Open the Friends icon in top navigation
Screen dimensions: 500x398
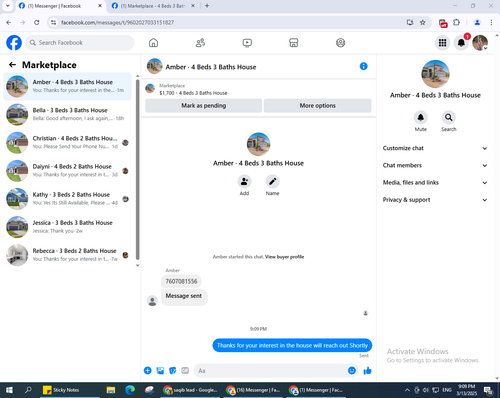click(200, 43)
